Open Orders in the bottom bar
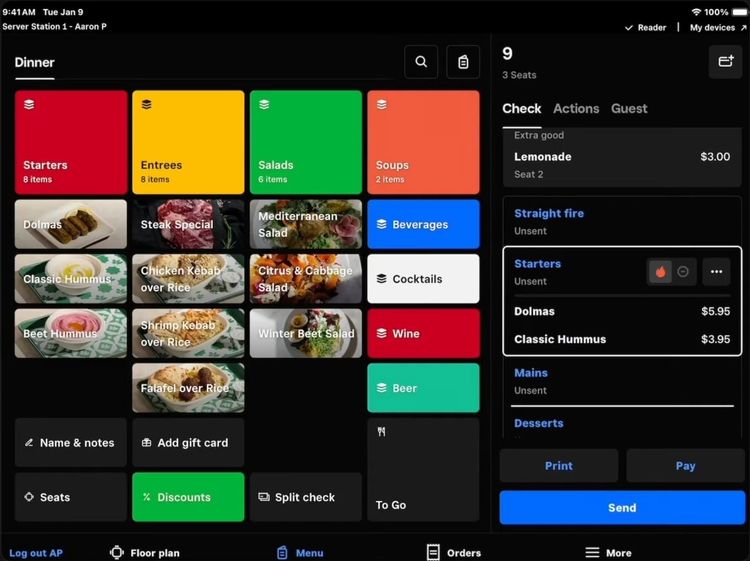Screen dimensions: 750x561 click(453, 553)
